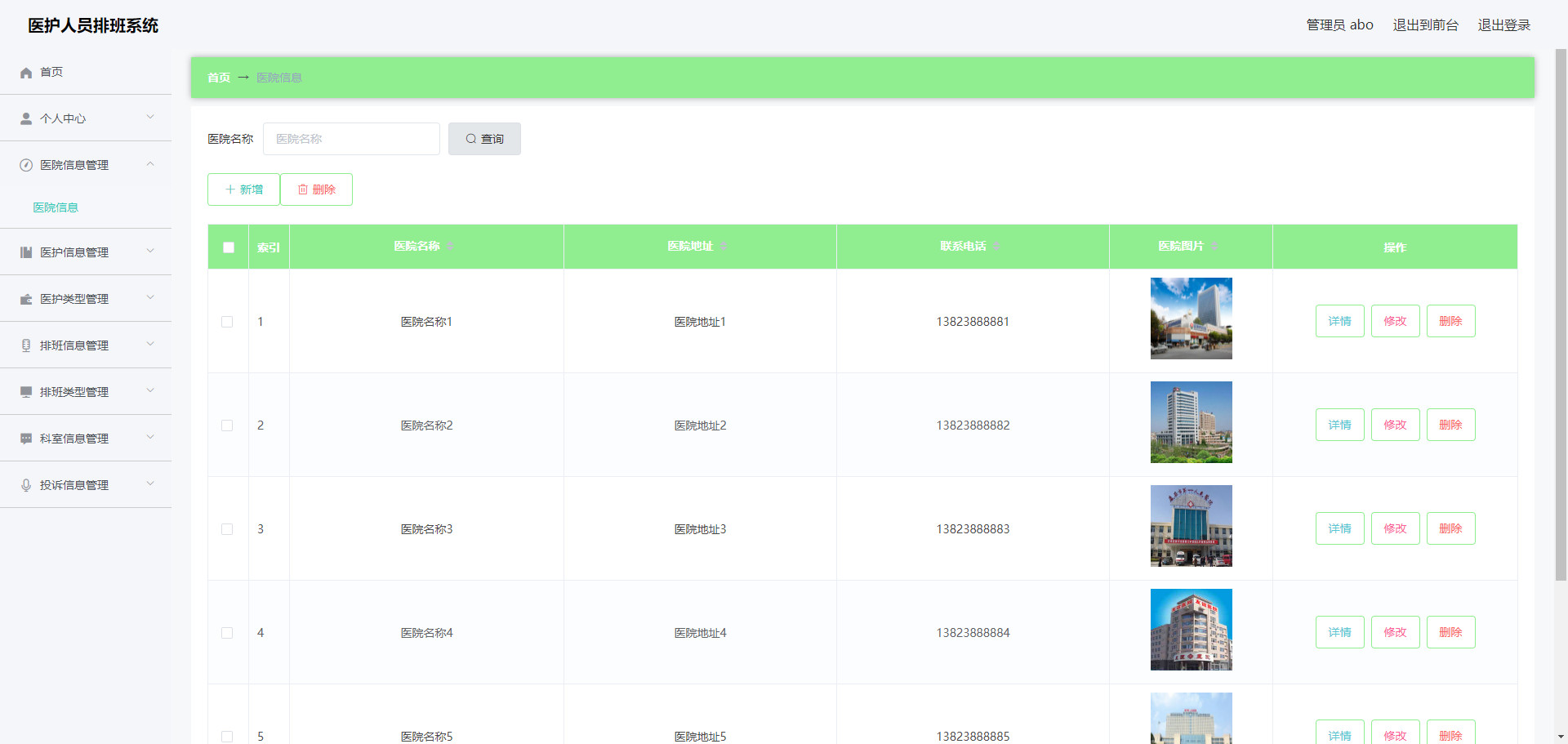Expand the 医护信息管理 chevron

150,252
